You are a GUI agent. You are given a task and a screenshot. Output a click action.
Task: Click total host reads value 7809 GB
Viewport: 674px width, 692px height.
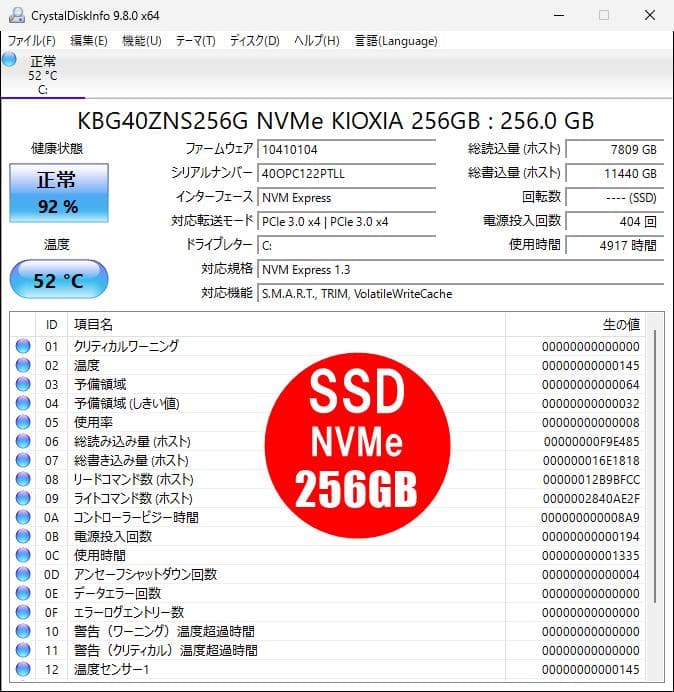615,149
